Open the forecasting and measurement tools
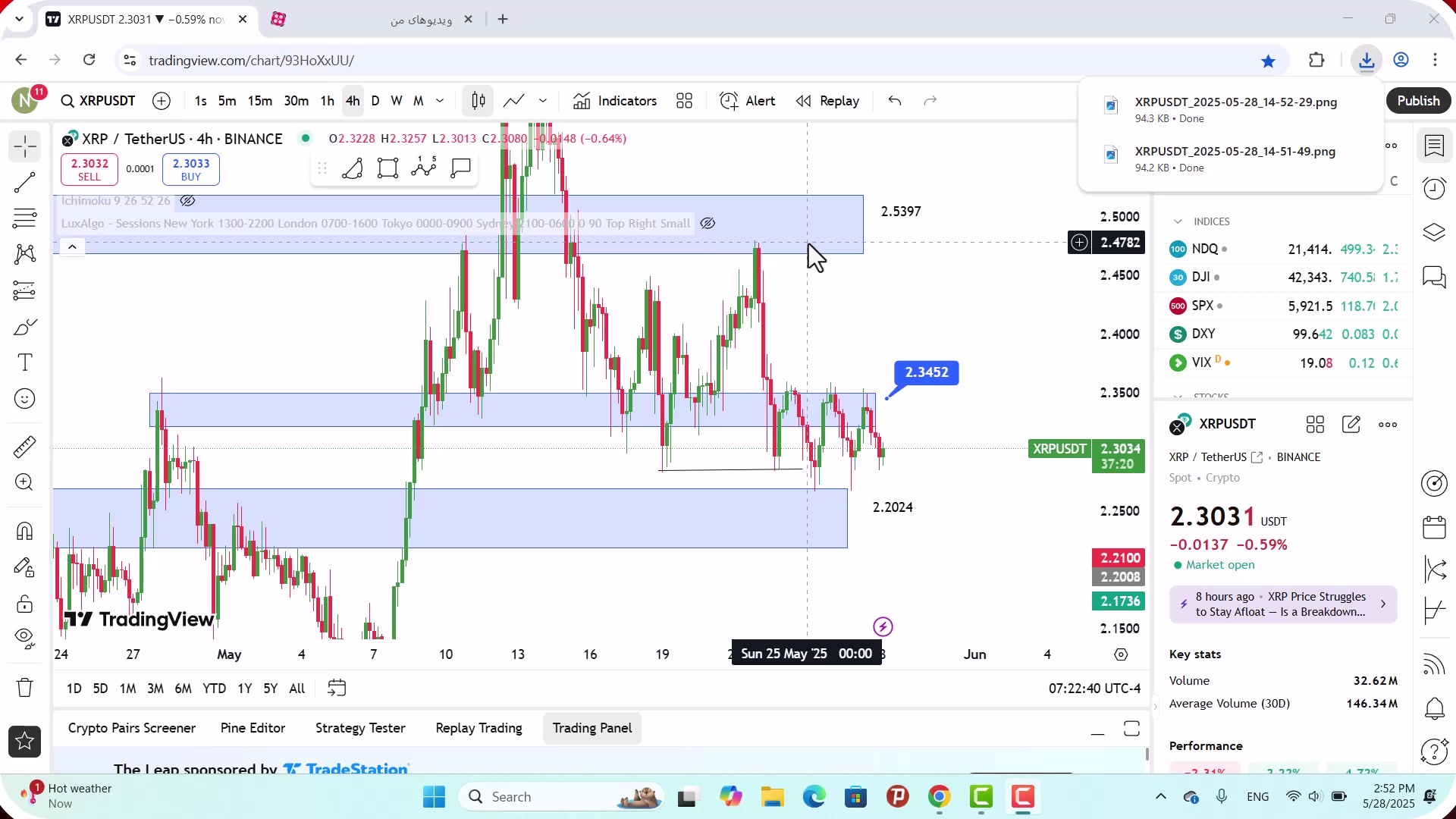 pos(25,290)
